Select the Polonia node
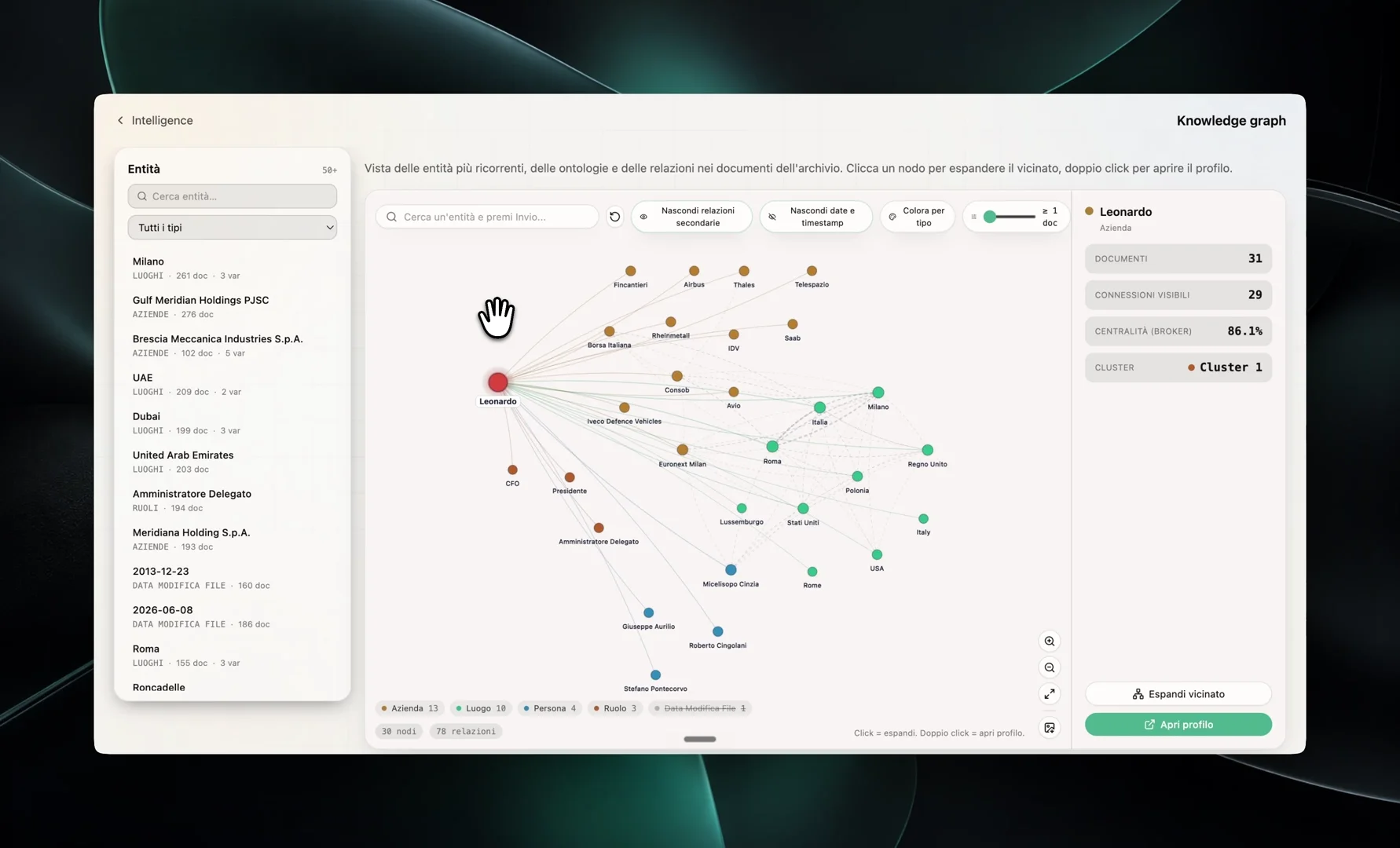This screenshot has height=848, width=1400. [x=857, y=477]
